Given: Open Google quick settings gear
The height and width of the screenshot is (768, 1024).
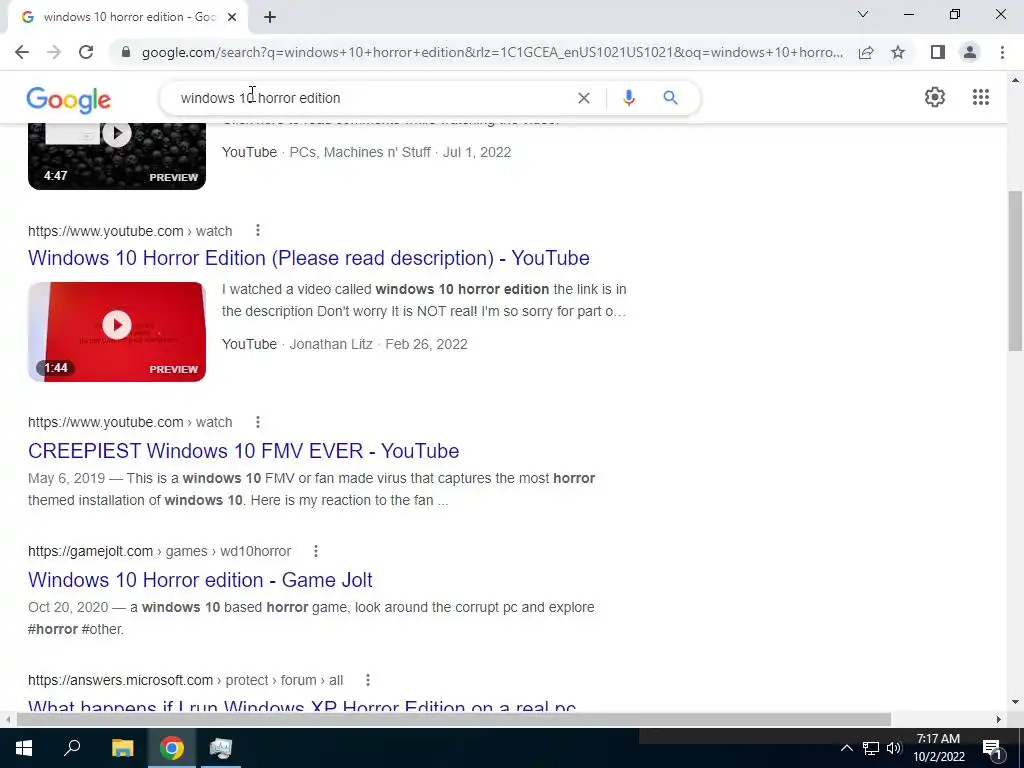Looking at the screenshot, I should click(x=935, y=97).
